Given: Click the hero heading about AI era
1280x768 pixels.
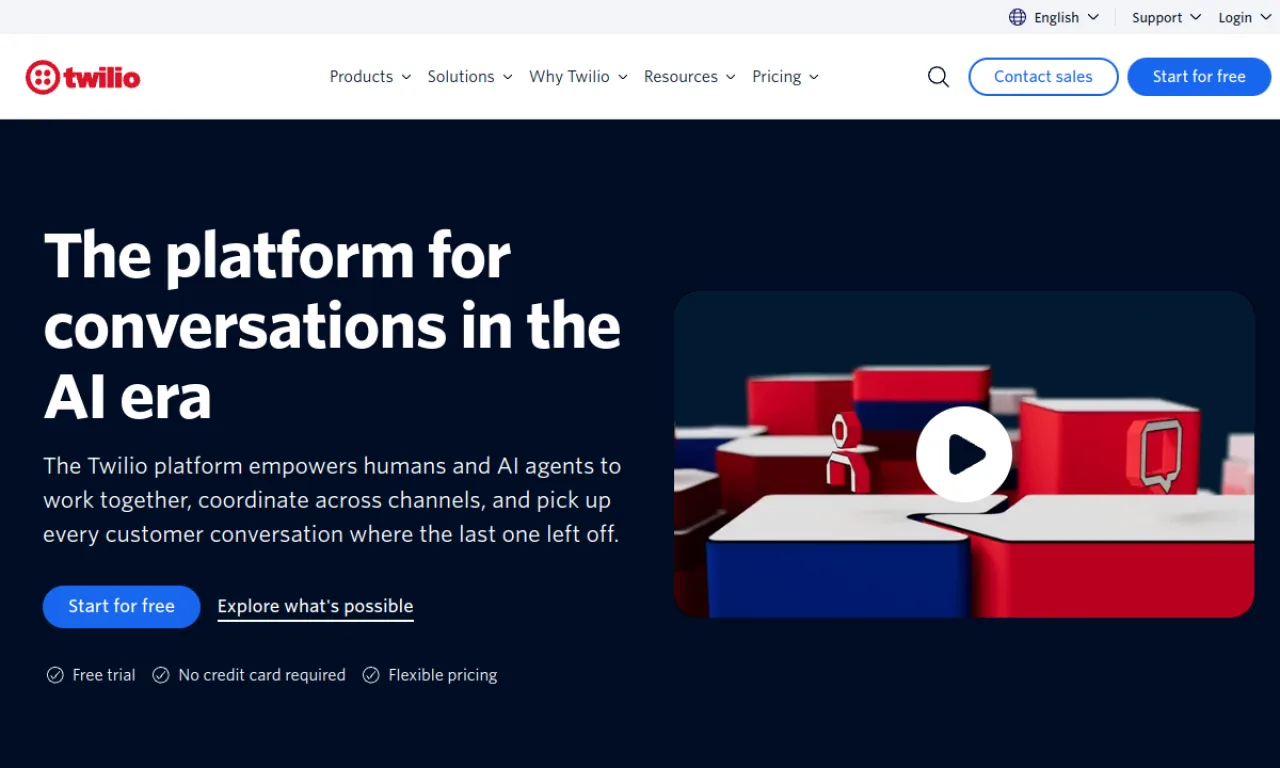Looking at the screenshot, I should [x=332, y=326].
